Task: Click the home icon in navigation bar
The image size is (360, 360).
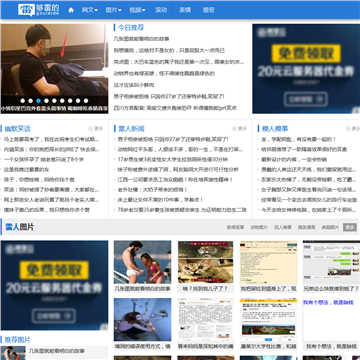Action: pos(71,10)
